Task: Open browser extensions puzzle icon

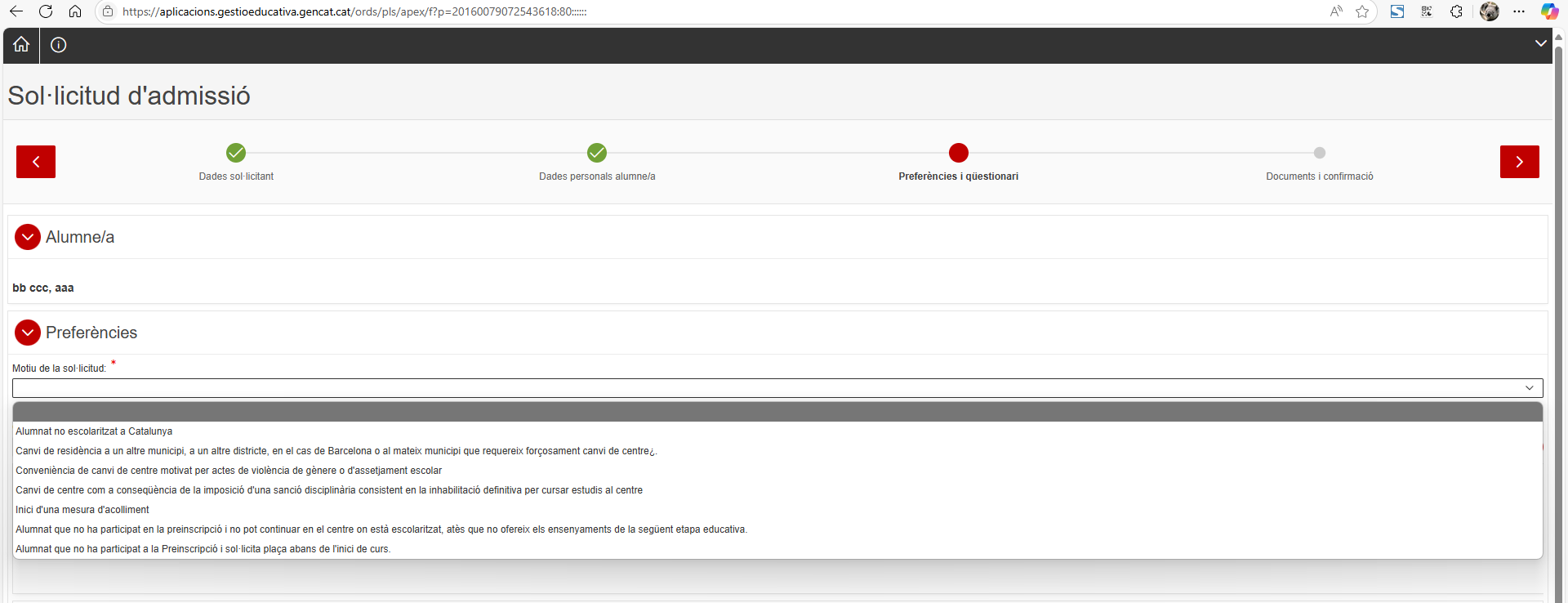Action: click(1456, 11)
